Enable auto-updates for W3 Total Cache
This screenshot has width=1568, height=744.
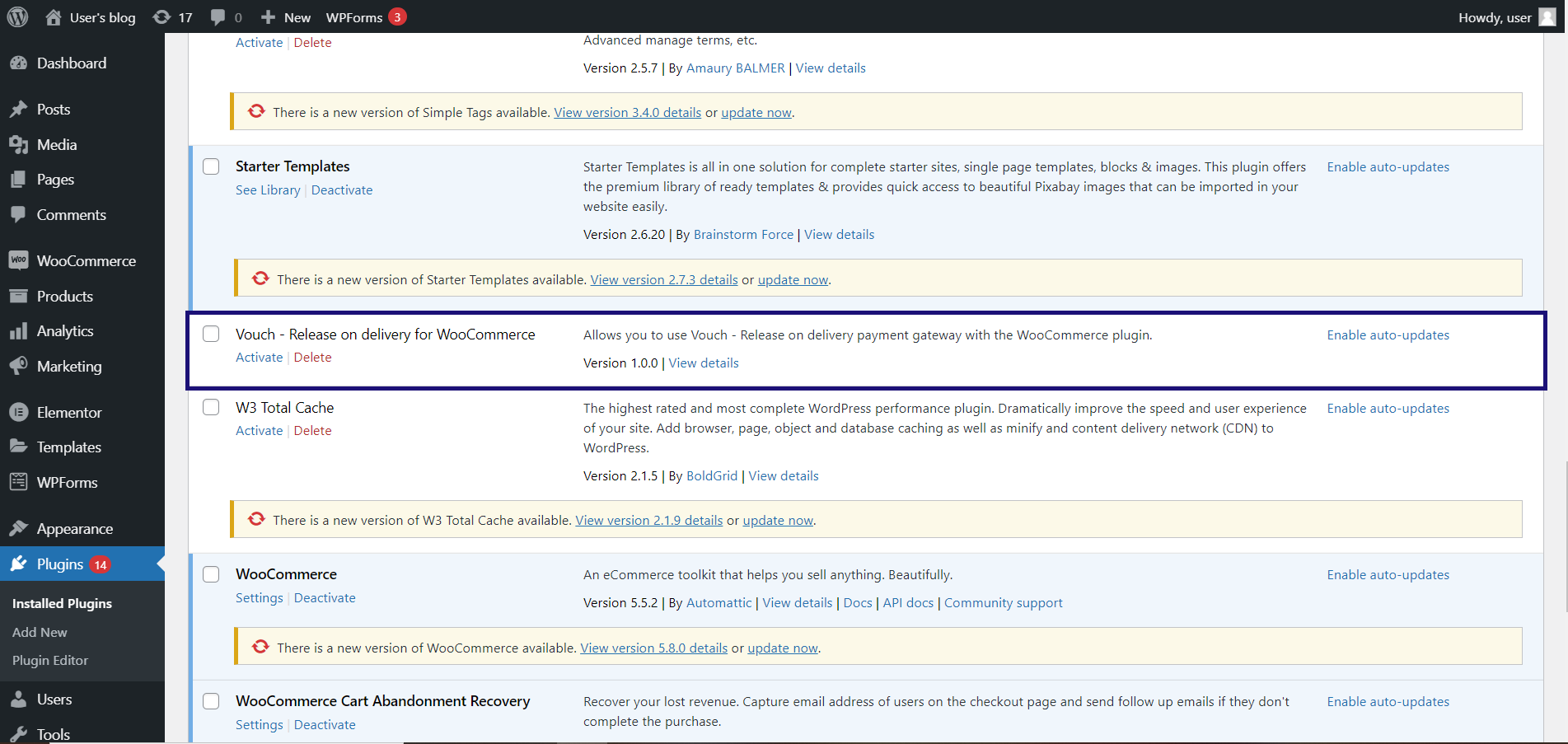[1388, 408]
